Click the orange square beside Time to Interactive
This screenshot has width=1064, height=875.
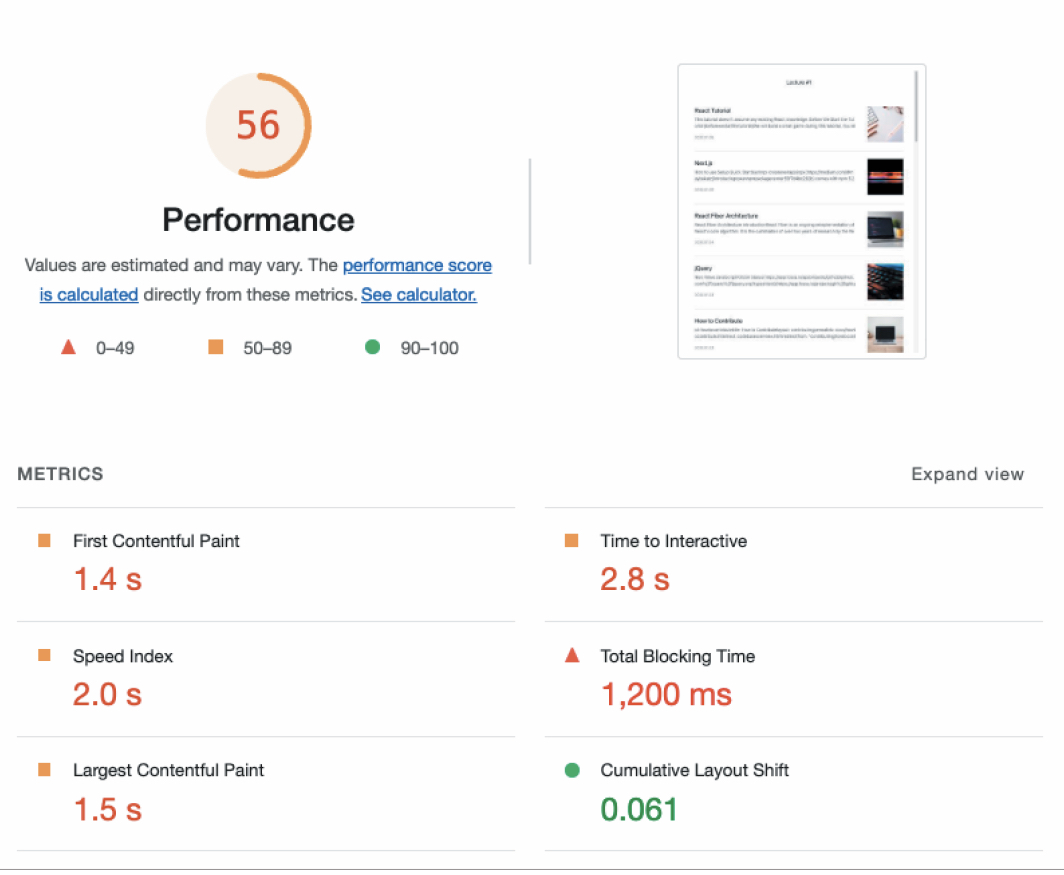click(571, 540)
